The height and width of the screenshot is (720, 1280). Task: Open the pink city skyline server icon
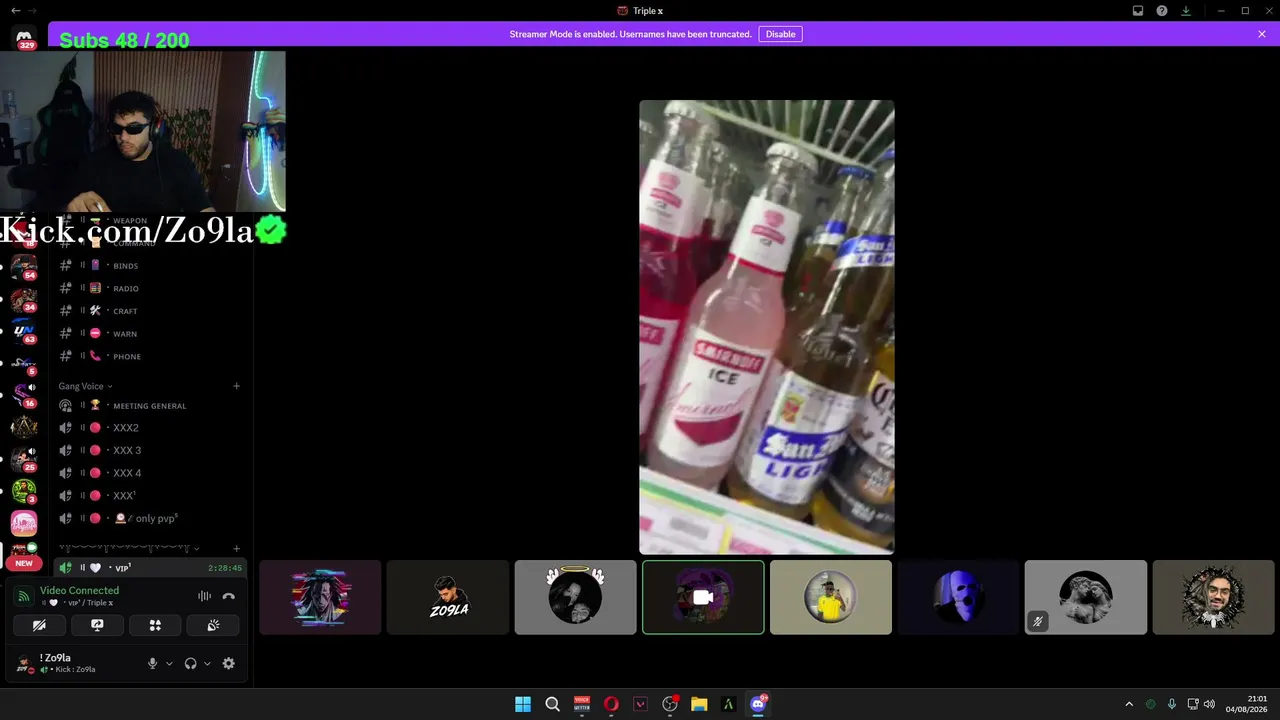coord(24,523)
